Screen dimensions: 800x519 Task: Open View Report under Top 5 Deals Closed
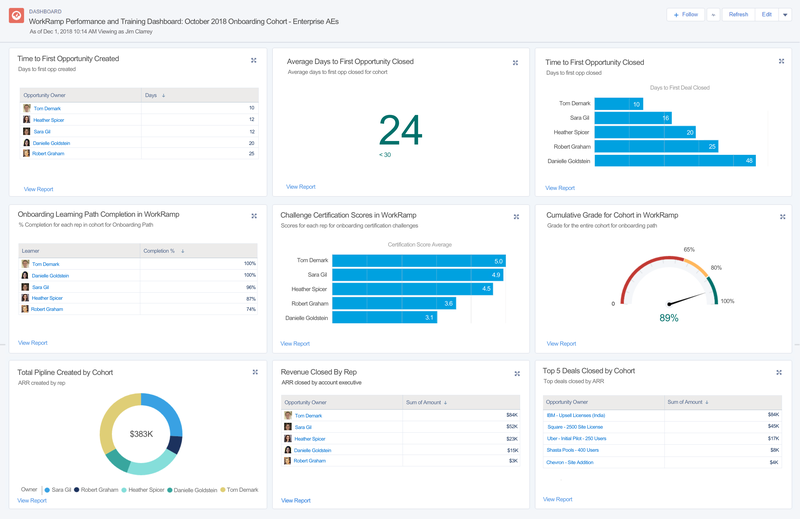pyautogui.click(x=557, y=500)
